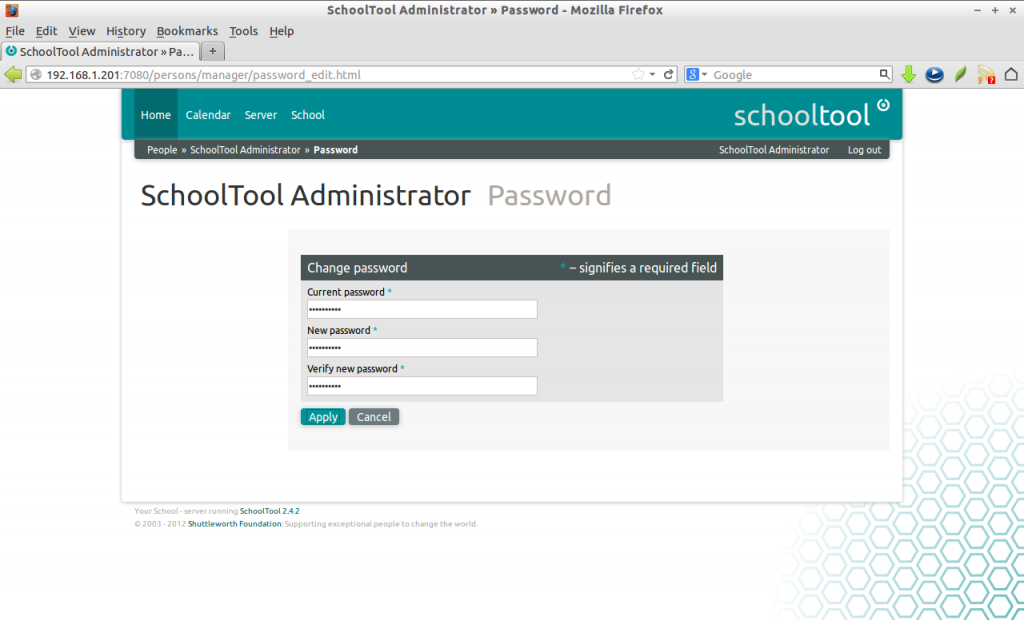Click inside the Current password field
The image size is (1024, 620).
421,309
